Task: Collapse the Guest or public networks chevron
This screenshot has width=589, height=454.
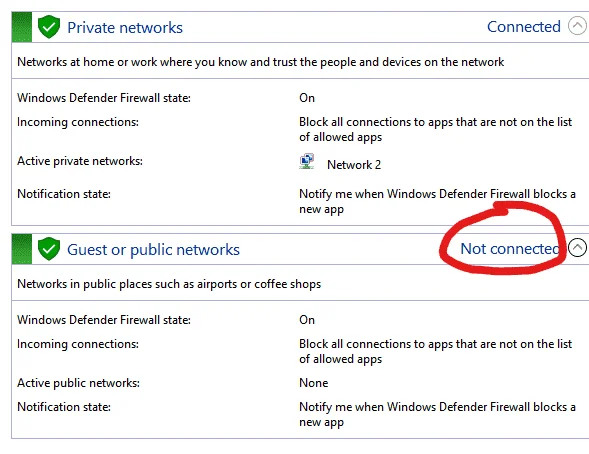Action: (x=577, y=248)
